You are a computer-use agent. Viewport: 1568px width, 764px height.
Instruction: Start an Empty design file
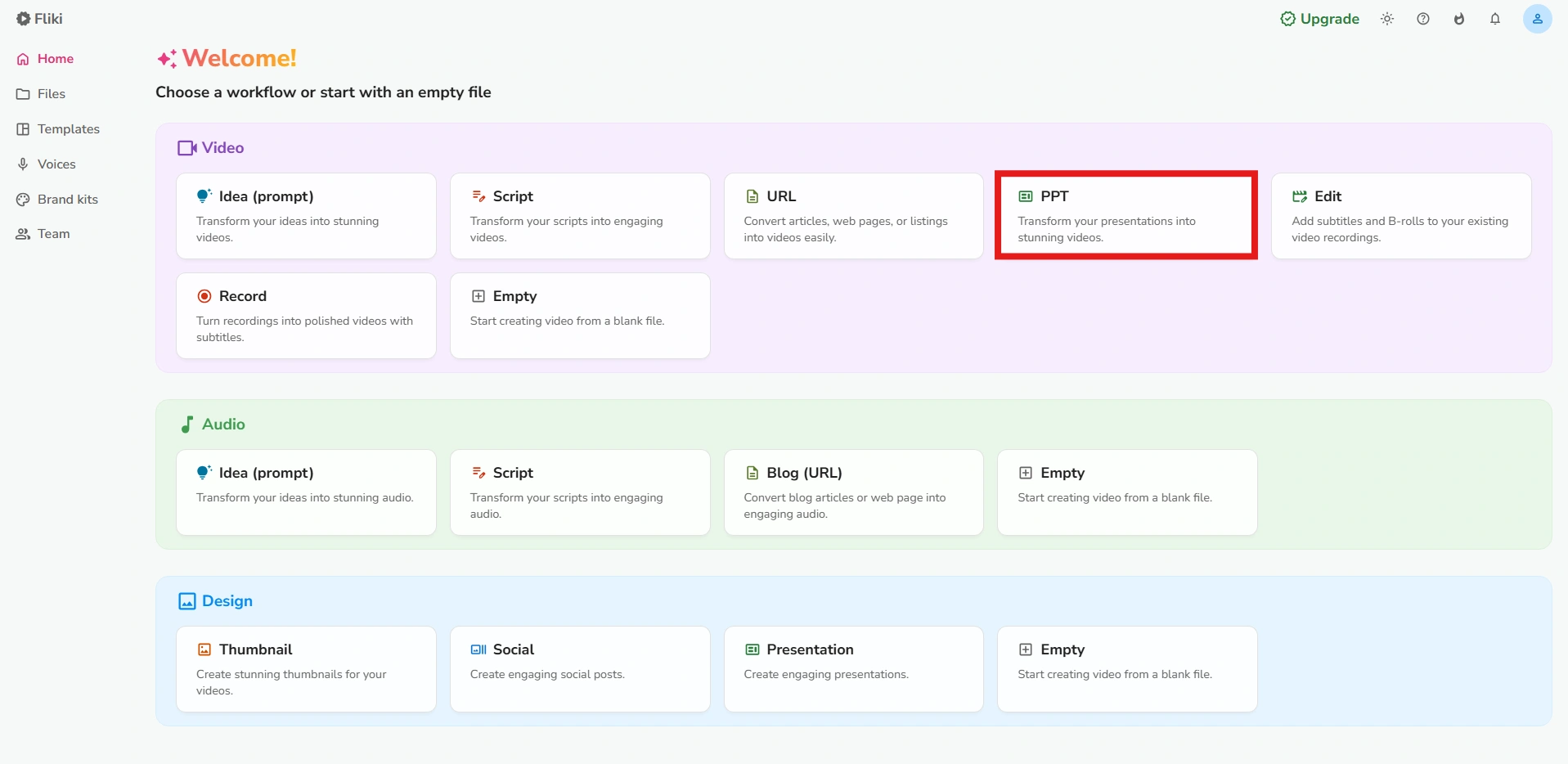pyautogui.click(x=1127, y=669)
